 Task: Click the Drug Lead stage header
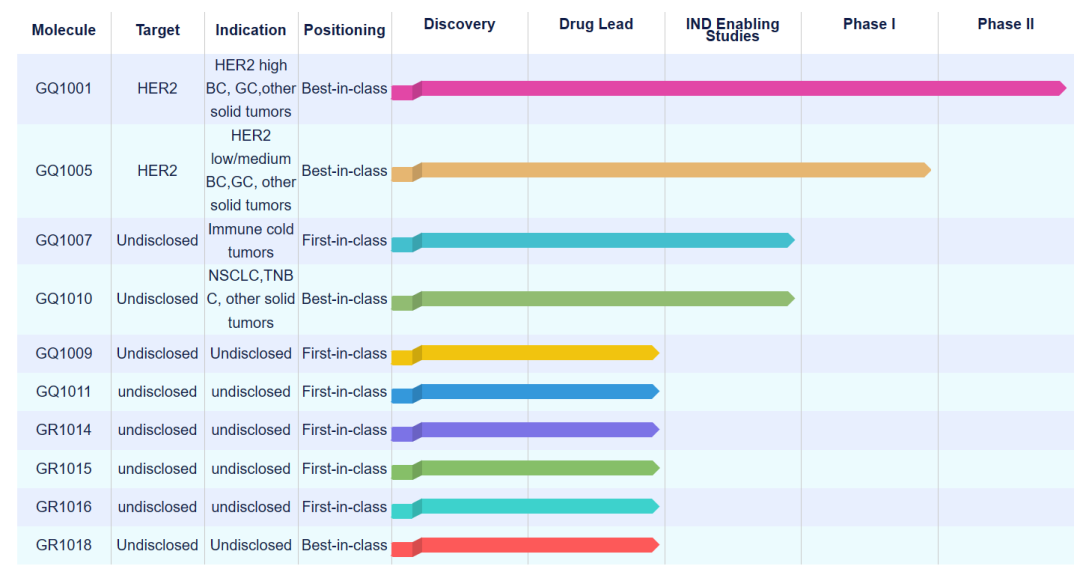[596, 24]
